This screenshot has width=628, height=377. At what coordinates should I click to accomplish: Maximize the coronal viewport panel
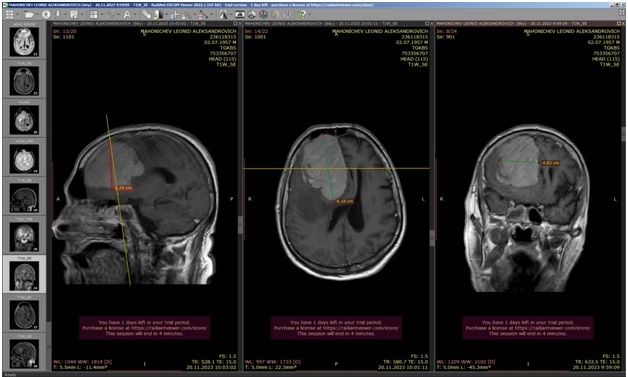(619, 24)
